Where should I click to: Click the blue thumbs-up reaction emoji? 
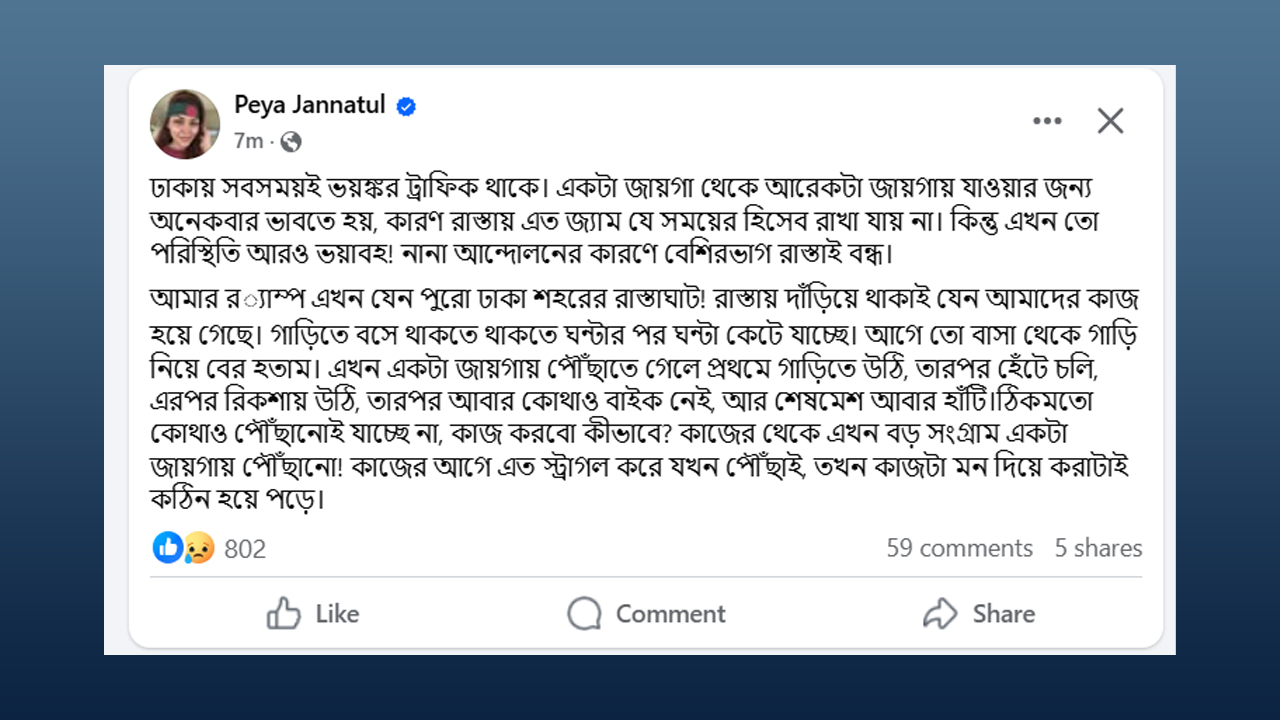pos(168,547)
